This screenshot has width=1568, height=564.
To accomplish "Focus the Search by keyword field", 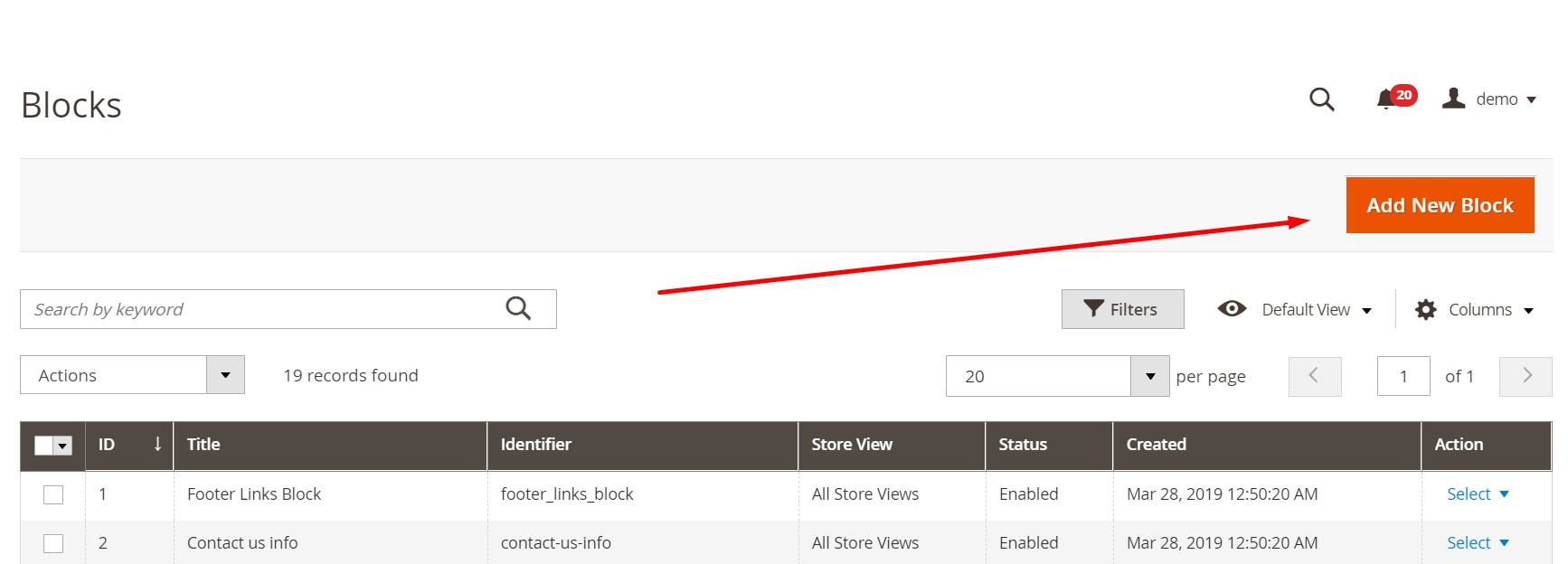I will pyautogui.click(x=262, y=309).
